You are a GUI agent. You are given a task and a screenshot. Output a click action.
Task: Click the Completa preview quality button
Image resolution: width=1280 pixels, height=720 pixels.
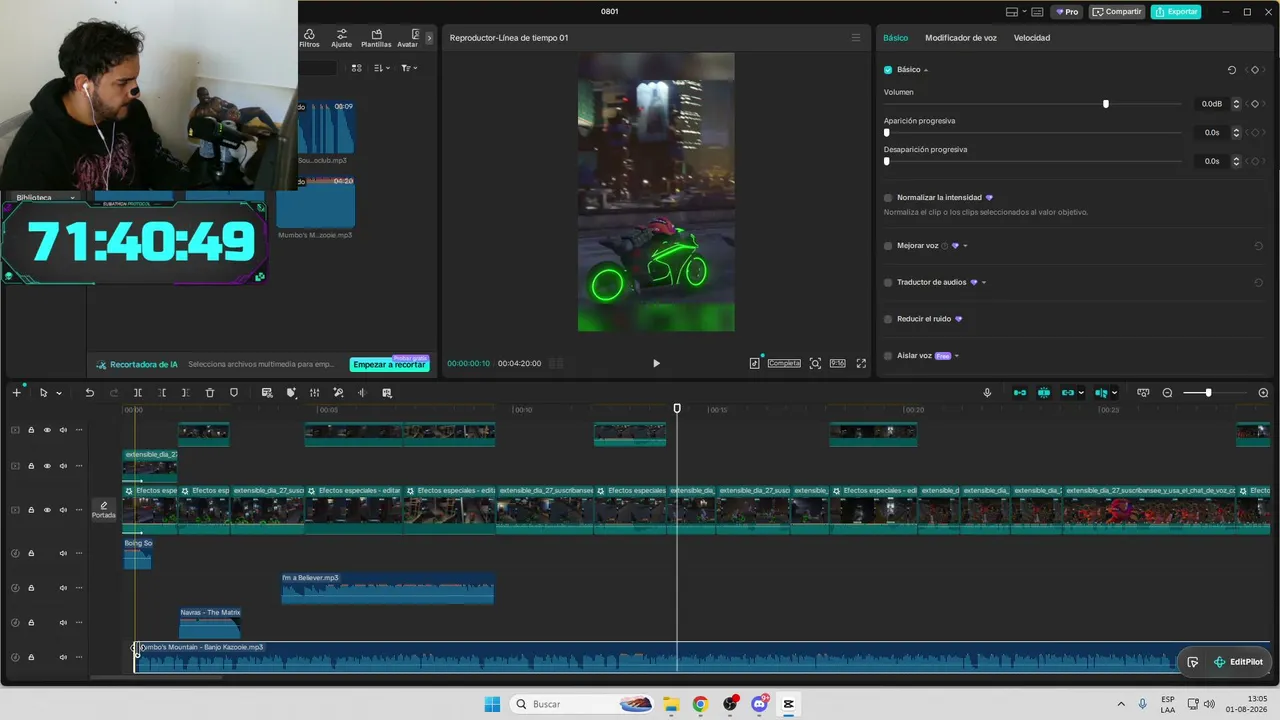point(784,363)
